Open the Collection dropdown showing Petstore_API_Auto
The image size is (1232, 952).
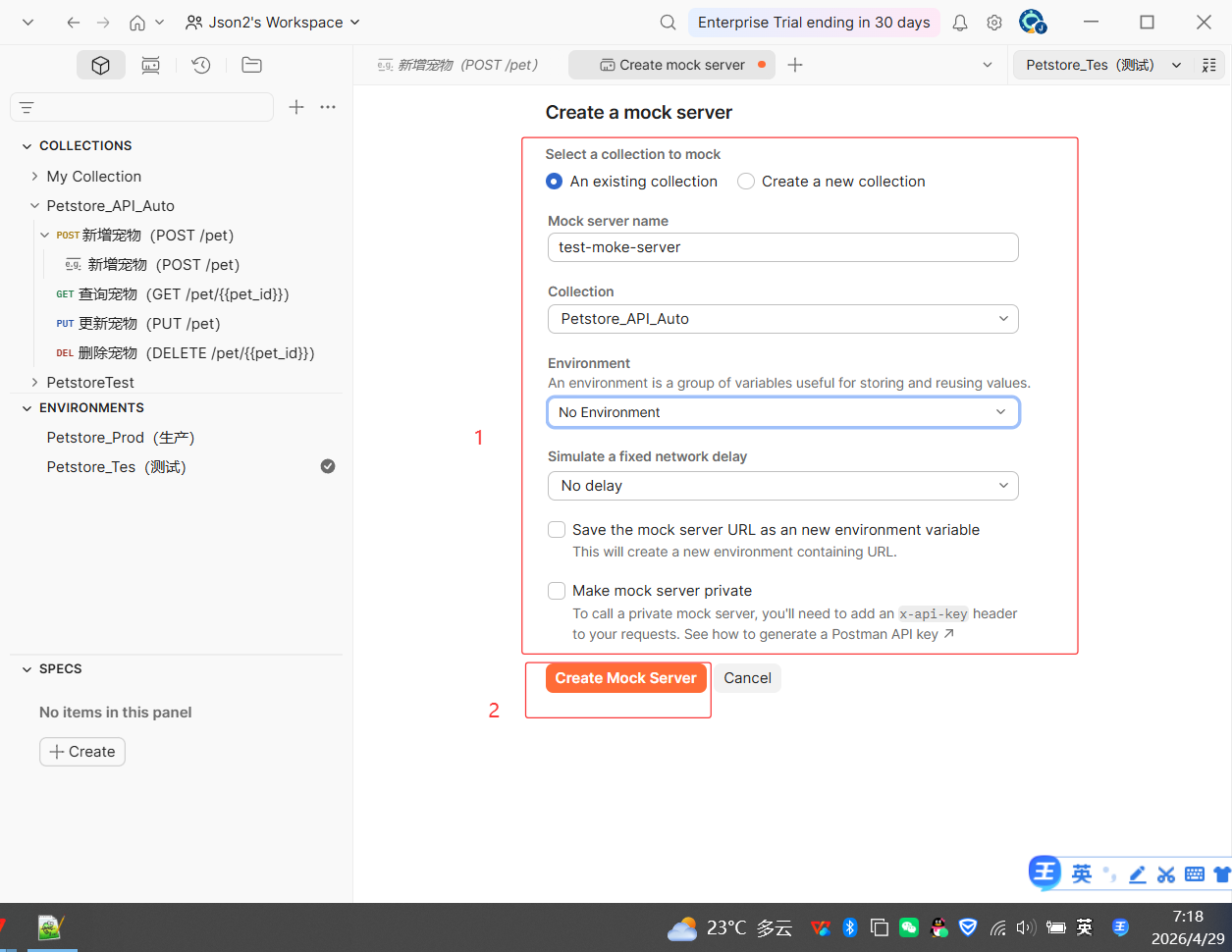pos(783,319)
